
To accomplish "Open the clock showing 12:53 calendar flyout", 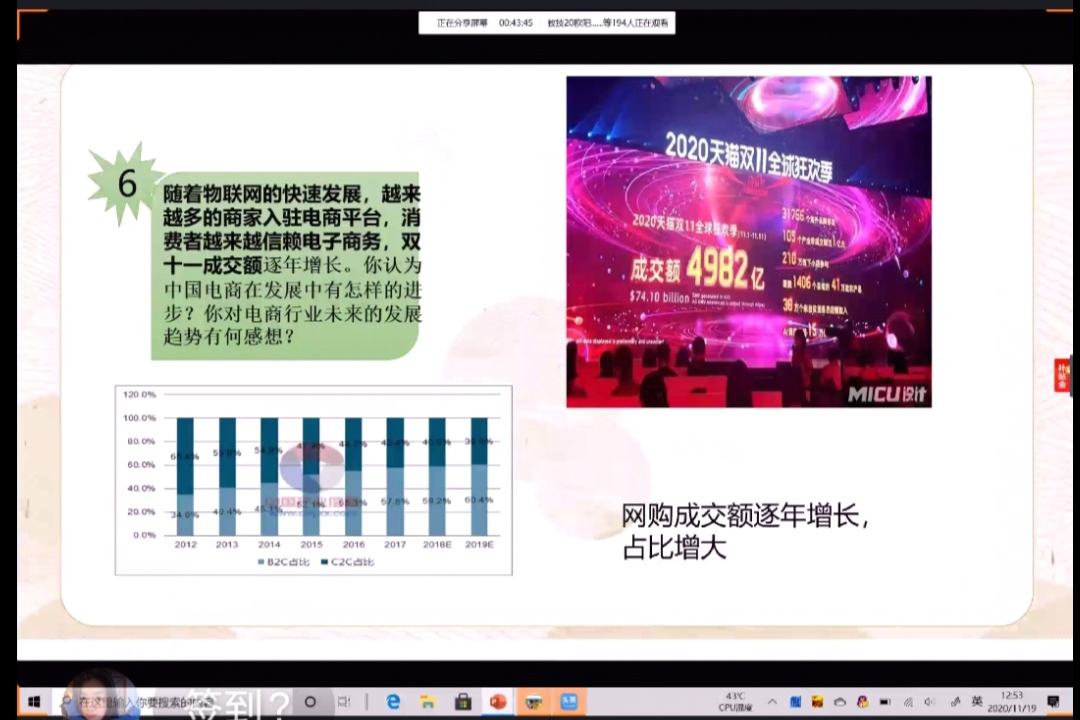I will [1011, 701].
